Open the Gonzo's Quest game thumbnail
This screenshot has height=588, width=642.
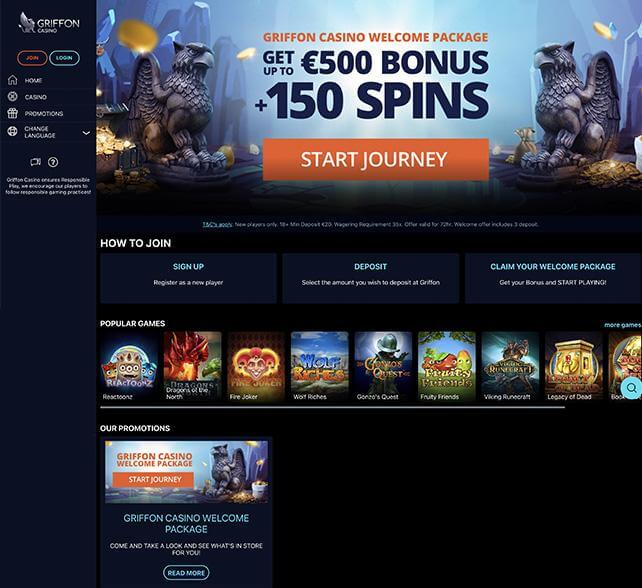pos(383,366)
